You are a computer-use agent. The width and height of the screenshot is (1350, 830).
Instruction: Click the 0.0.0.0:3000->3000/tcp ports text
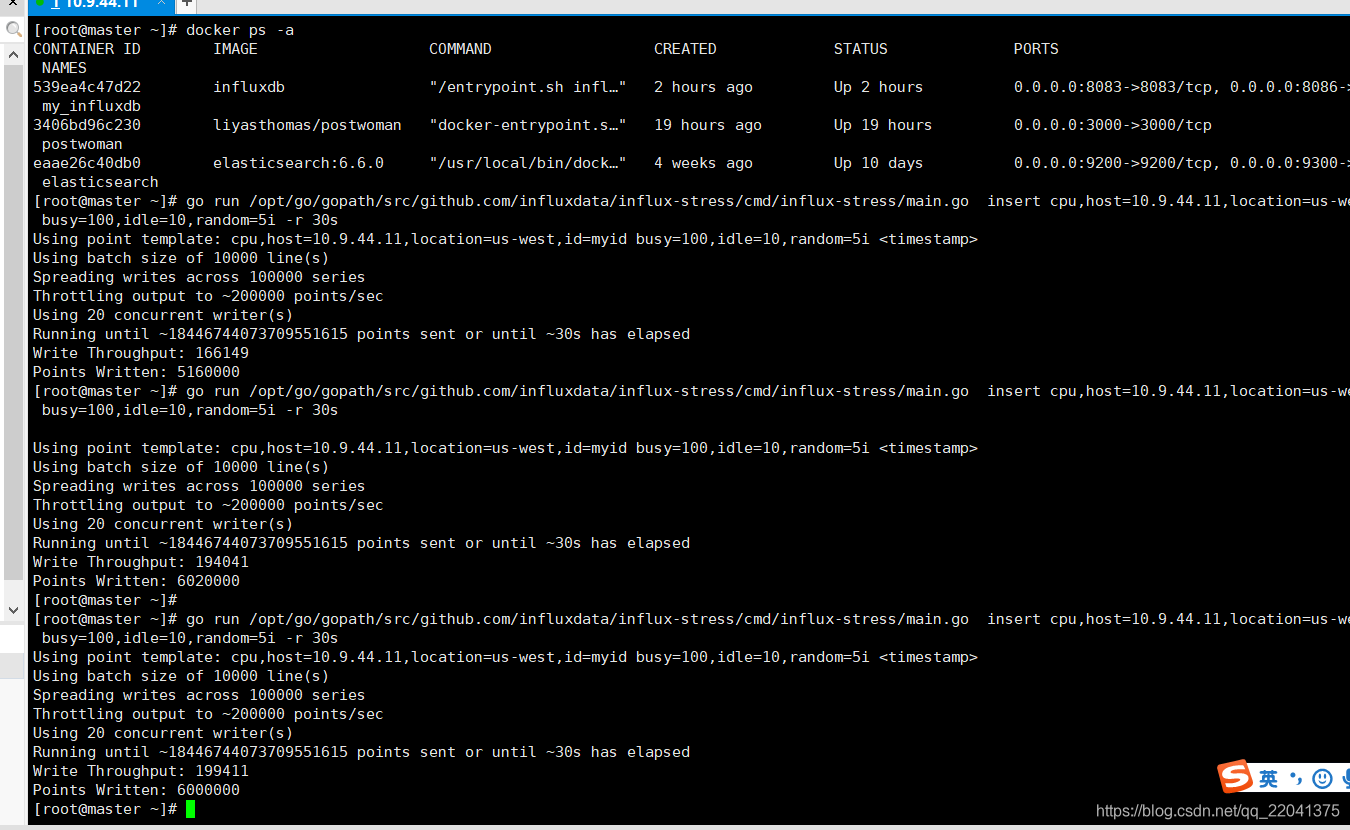tap(1113, 125)
